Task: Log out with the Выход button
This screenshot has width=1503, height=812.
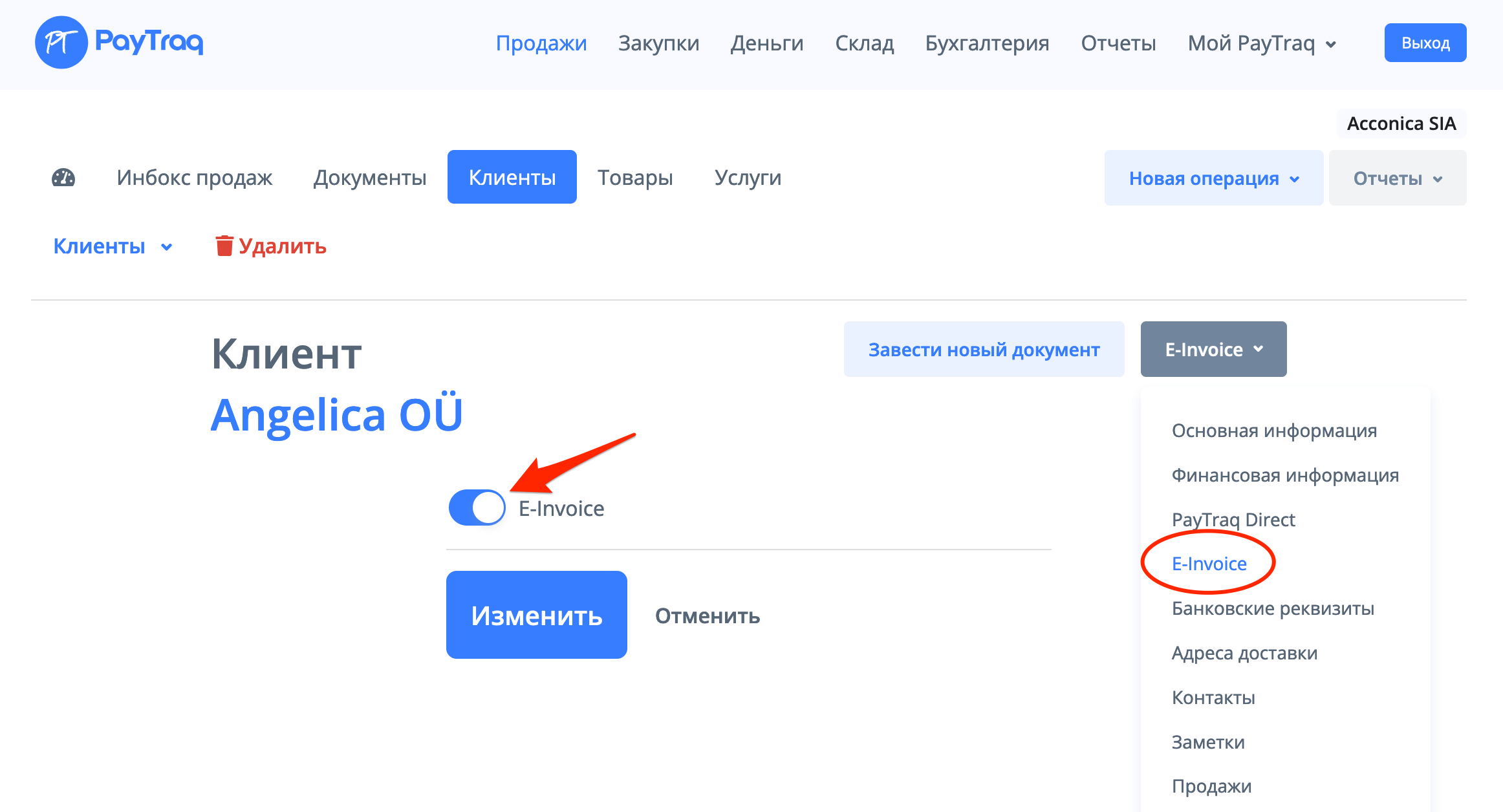Action: 1425,43
